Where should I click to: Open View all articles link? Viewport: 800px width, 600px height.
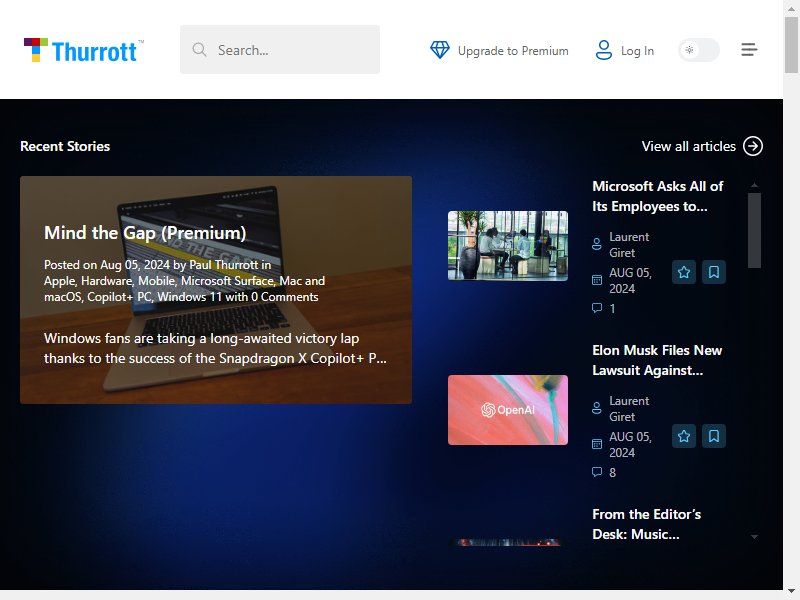click(x=688, y=146)
